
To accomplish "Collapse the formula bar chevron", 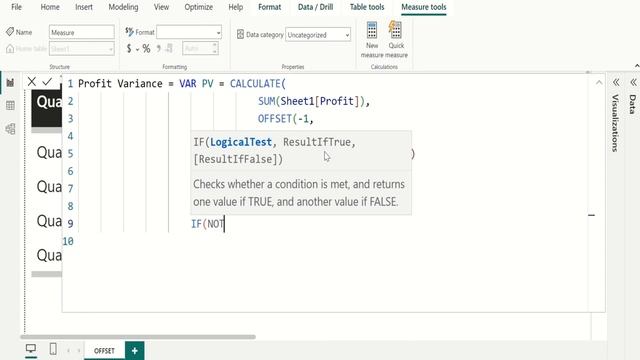I will pyautogui.click(x=598, y=83).
